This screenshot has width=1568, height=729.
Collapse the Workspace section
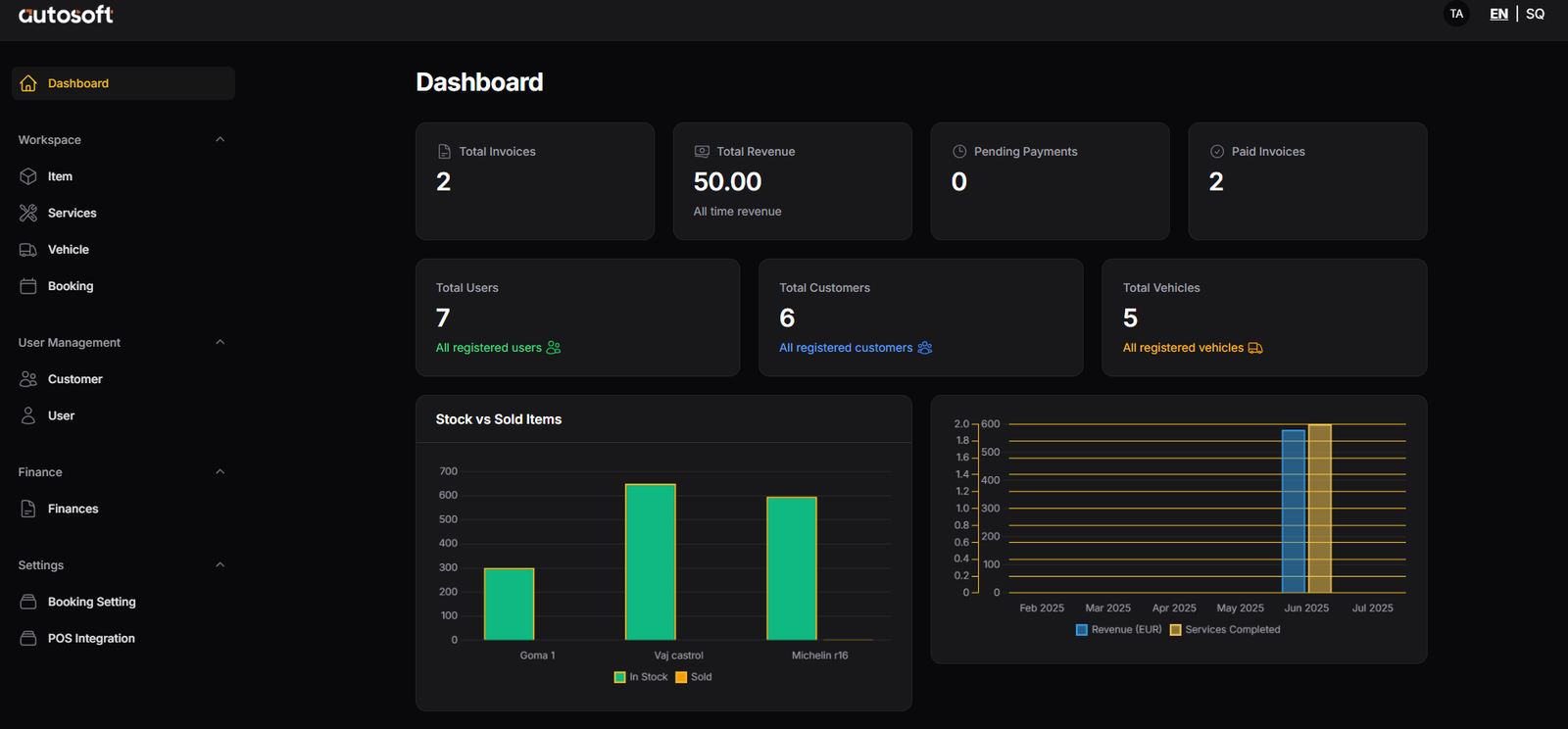pos(220,139)
